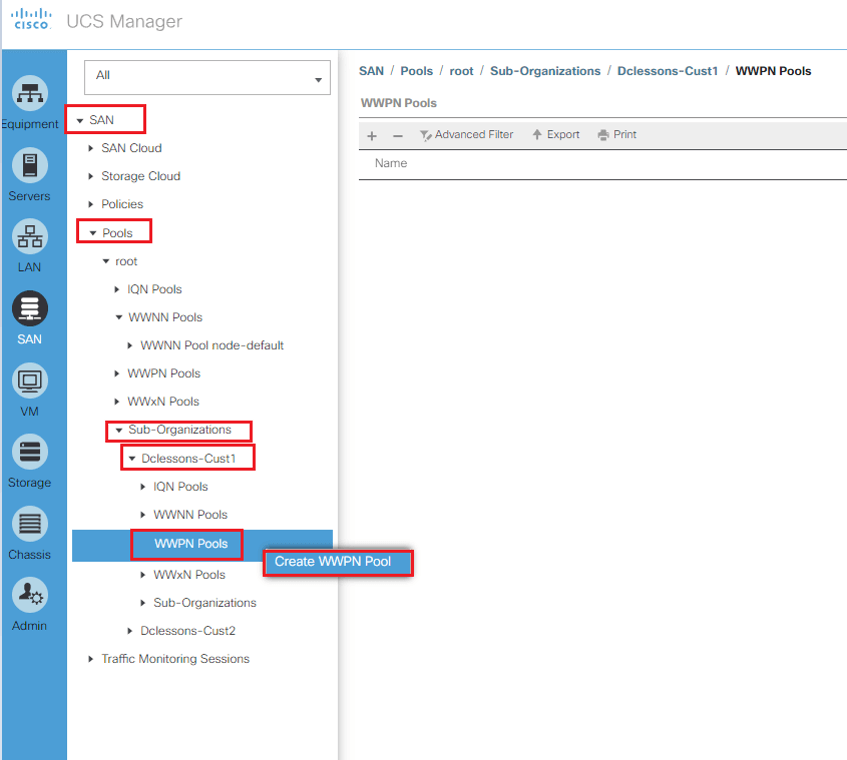Screen dimensions: 847x760
Task: Expand WWxN Pools under root
Action: (x=117, y=401)
